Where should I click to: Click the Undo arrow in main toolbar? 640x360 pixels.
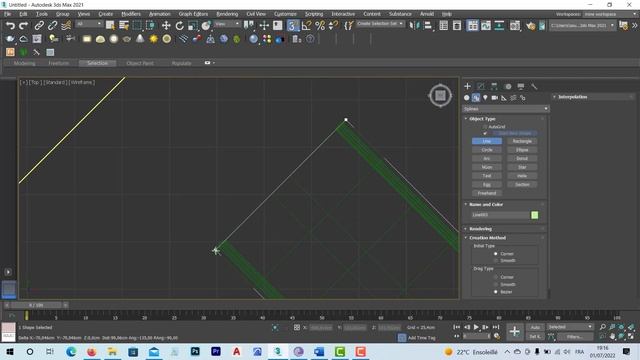pyautogui.click(x=10, y=26)
